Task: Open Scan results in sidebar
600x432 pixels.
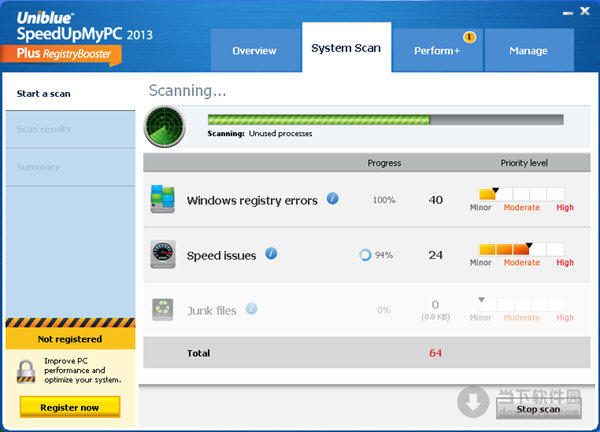Action: 70,129
